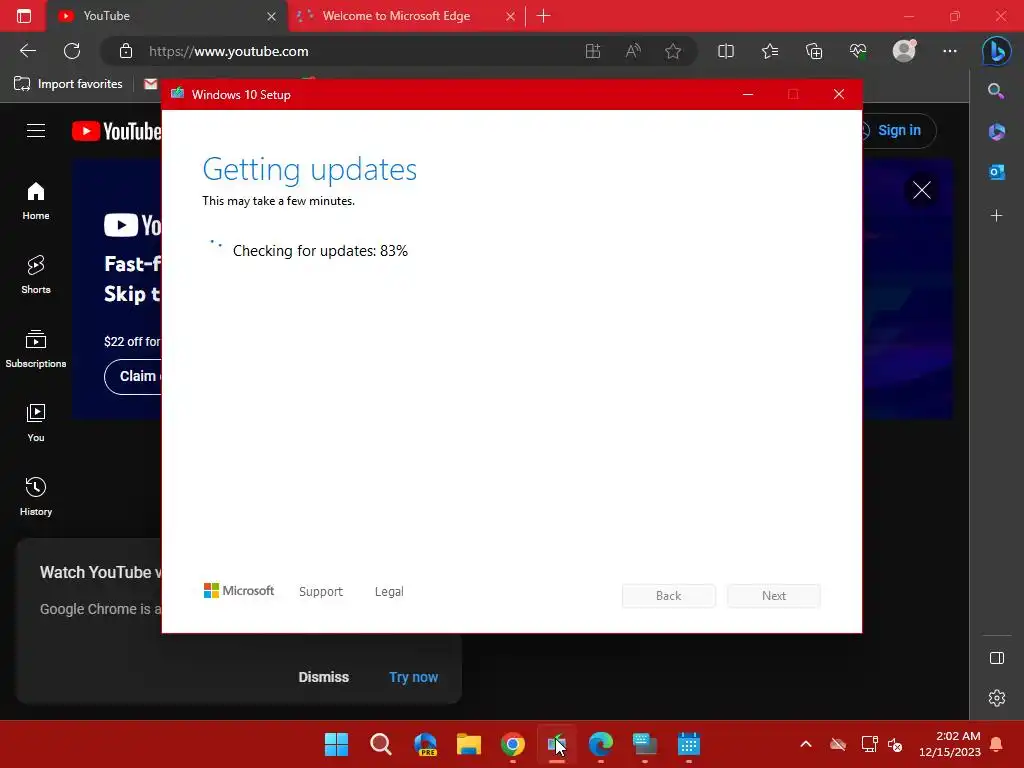This screenshot has height=768, width=1024.
Task: Toggle the sidebar panel layout icon
Action: [997, 658]
